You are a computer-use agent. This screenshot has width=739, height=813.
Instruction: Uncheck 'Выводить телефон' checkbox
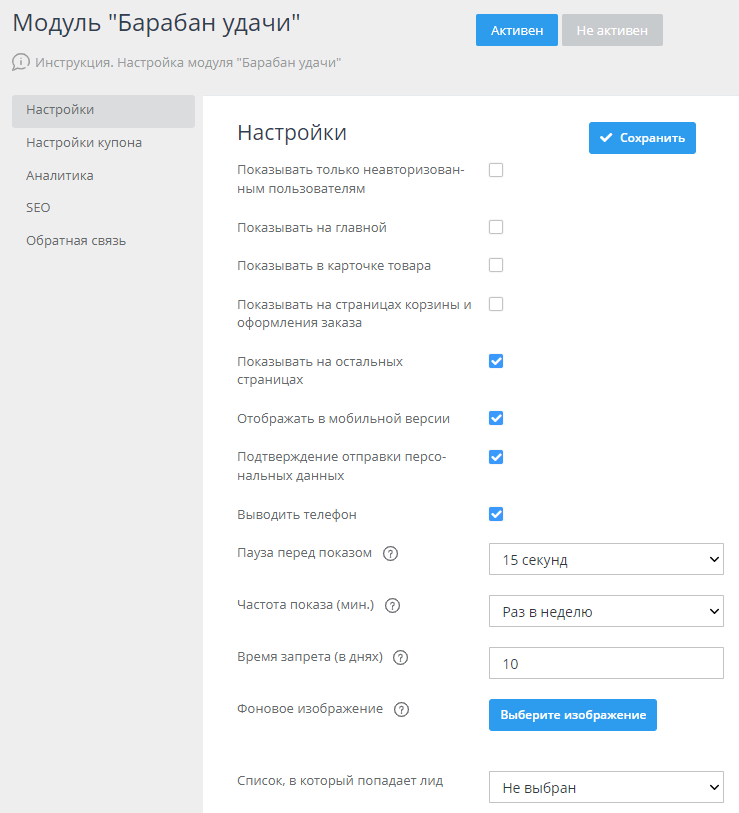(x=496, y=514)
